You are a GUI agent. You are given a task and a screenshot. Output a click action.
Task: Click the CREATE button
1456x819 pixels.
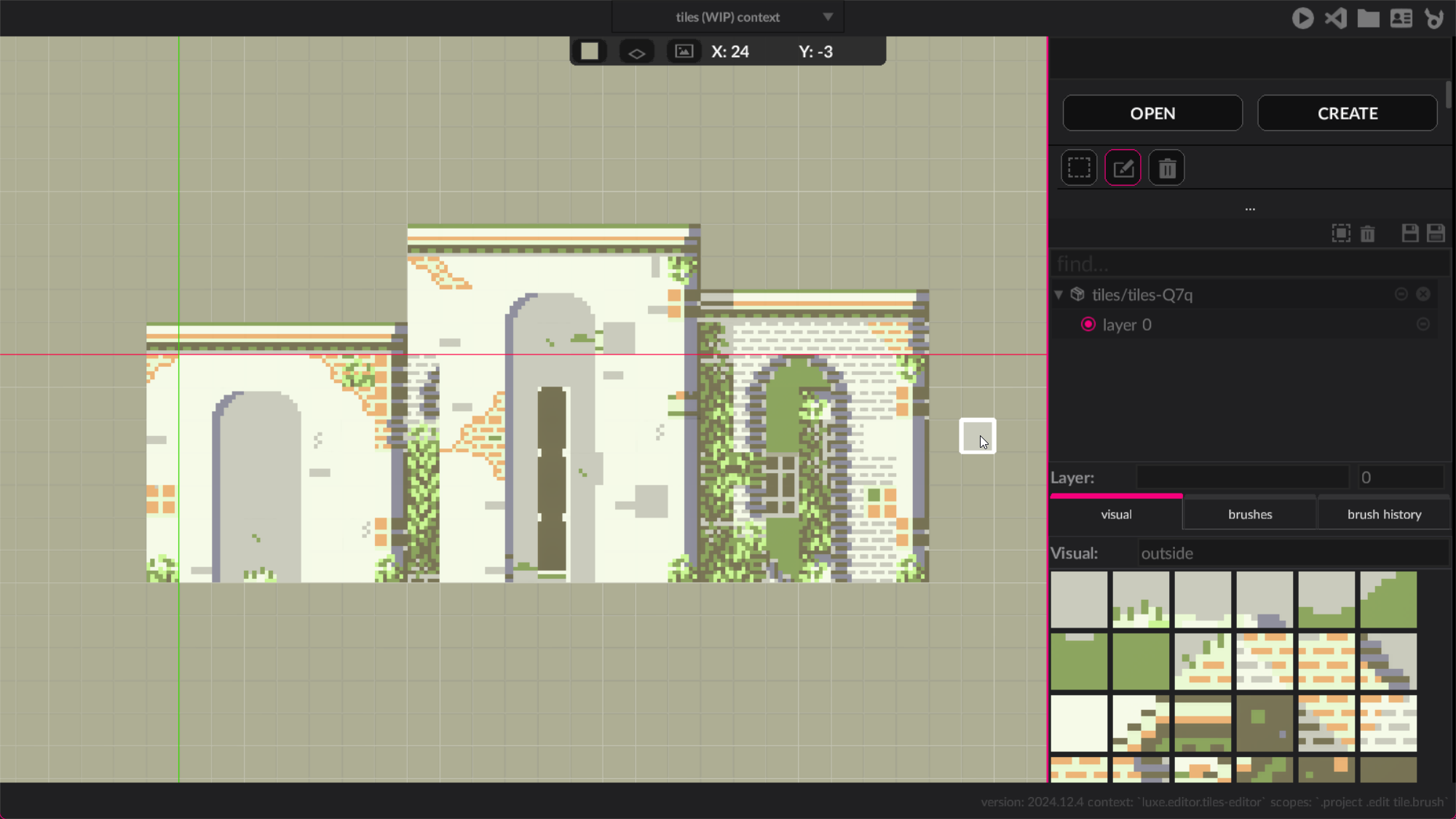pos(1348,114)
